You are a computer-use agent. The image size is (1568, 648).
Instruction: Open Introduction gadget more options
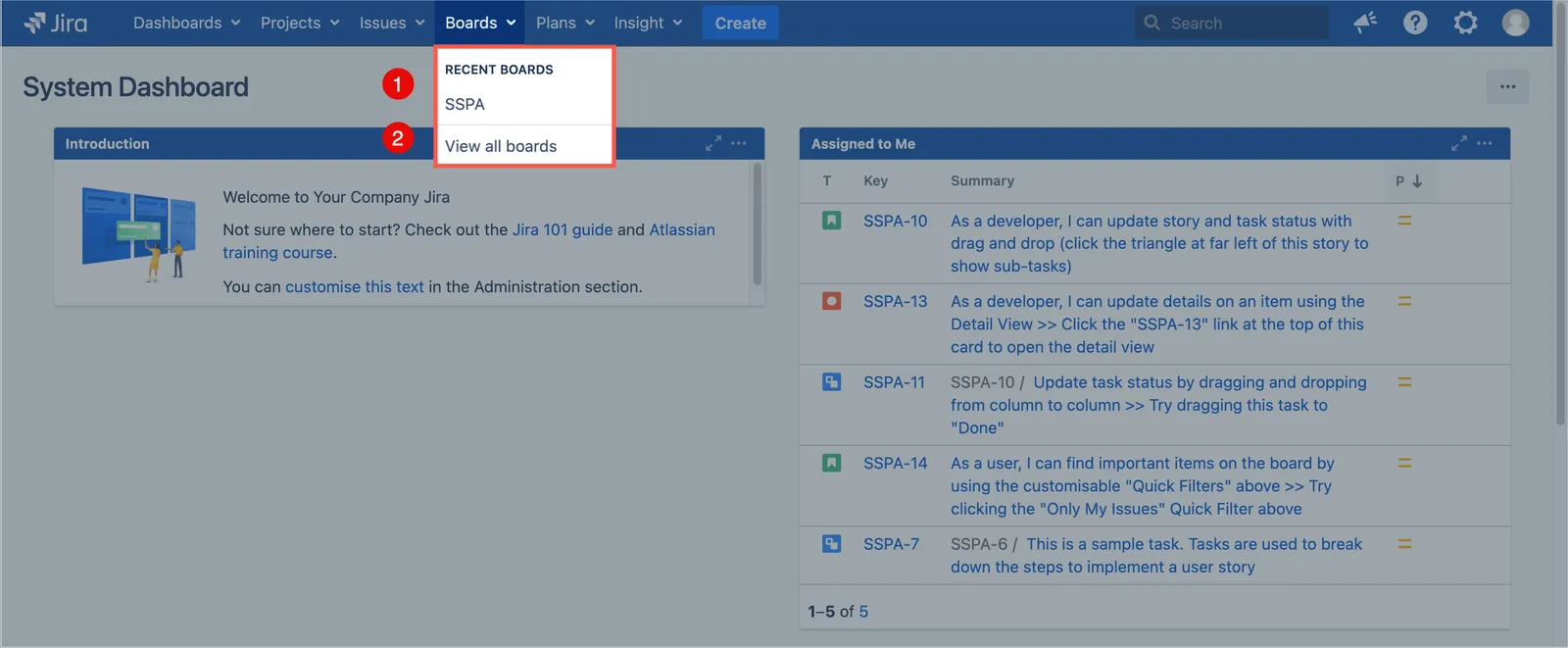[x=739, y=143]
